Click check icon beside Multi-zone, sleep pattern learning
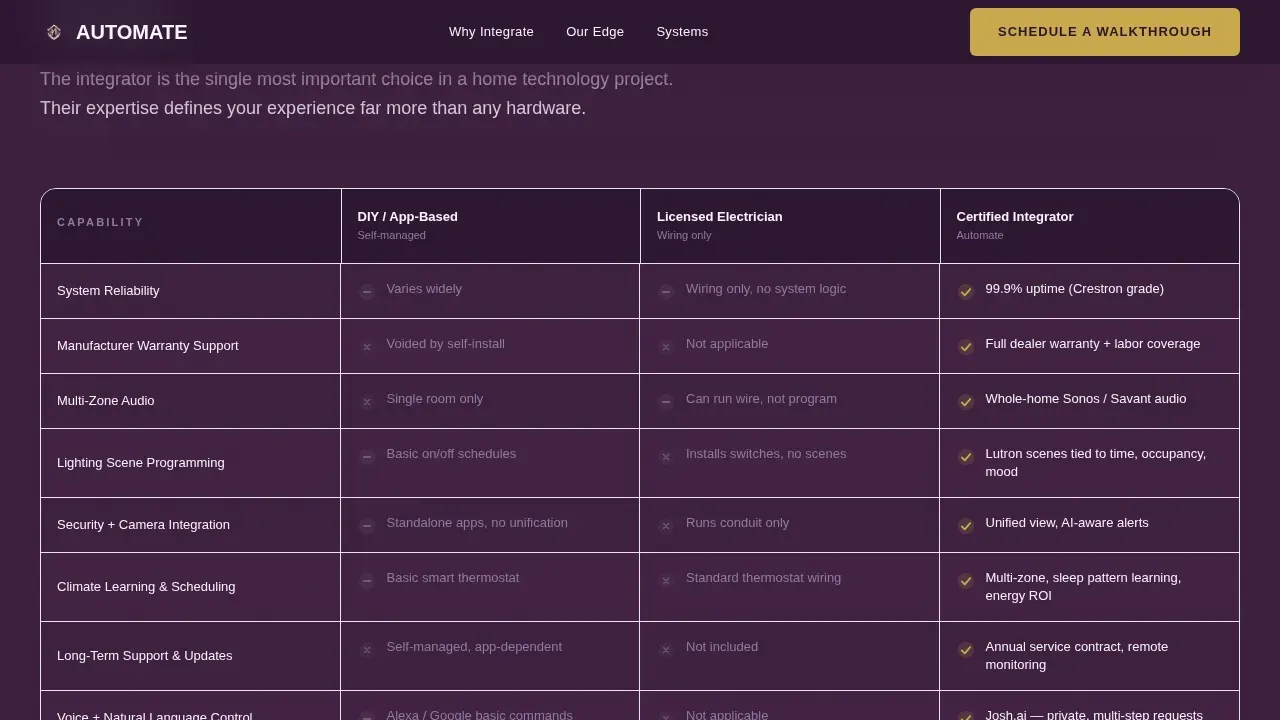The width and height of the screenshot is (1280, 720). click(x=966, y=581)
